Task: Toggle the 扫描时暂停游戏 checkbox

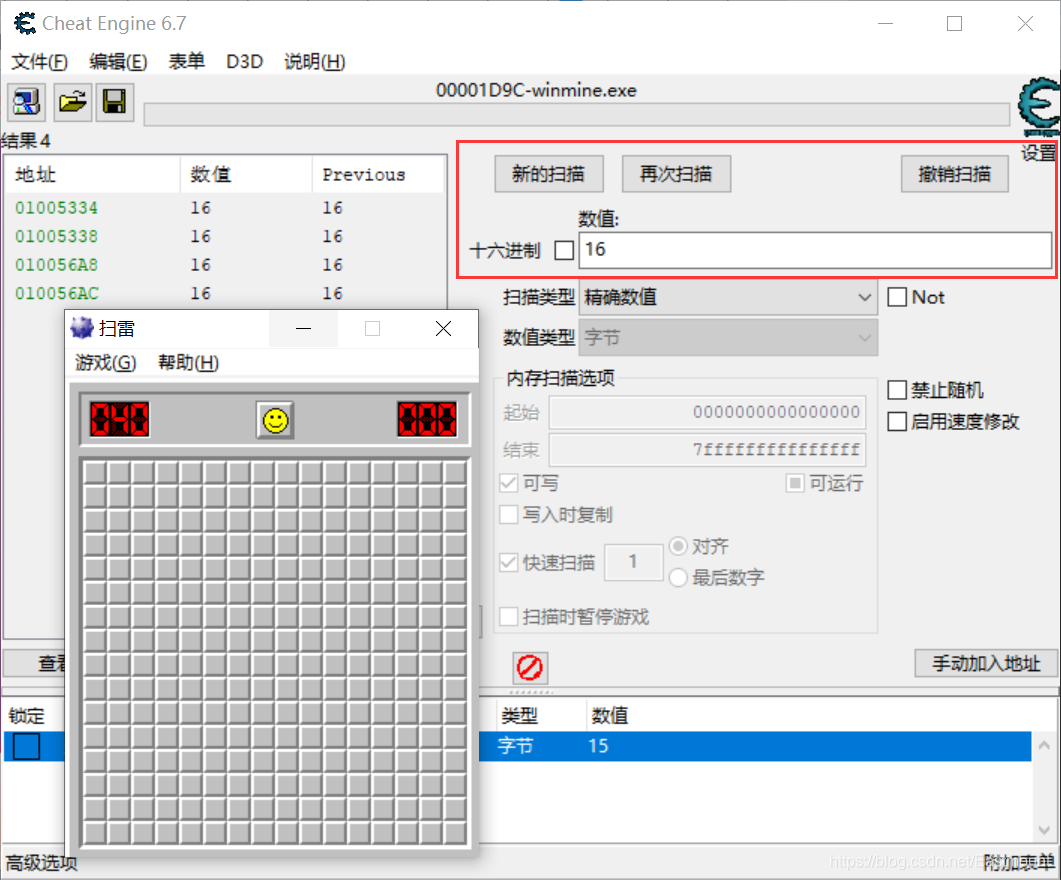Action: click(508, 616)
